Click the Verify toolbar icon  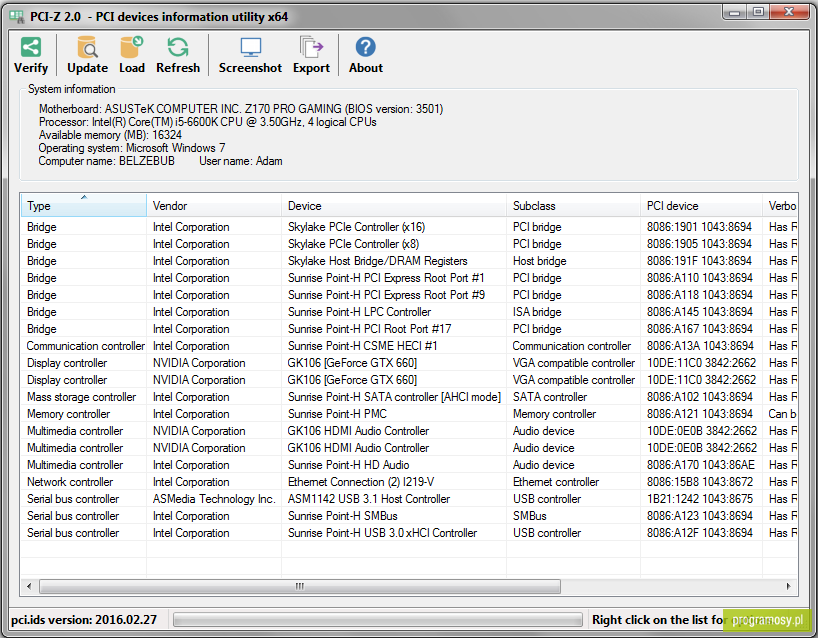[31, 55]
